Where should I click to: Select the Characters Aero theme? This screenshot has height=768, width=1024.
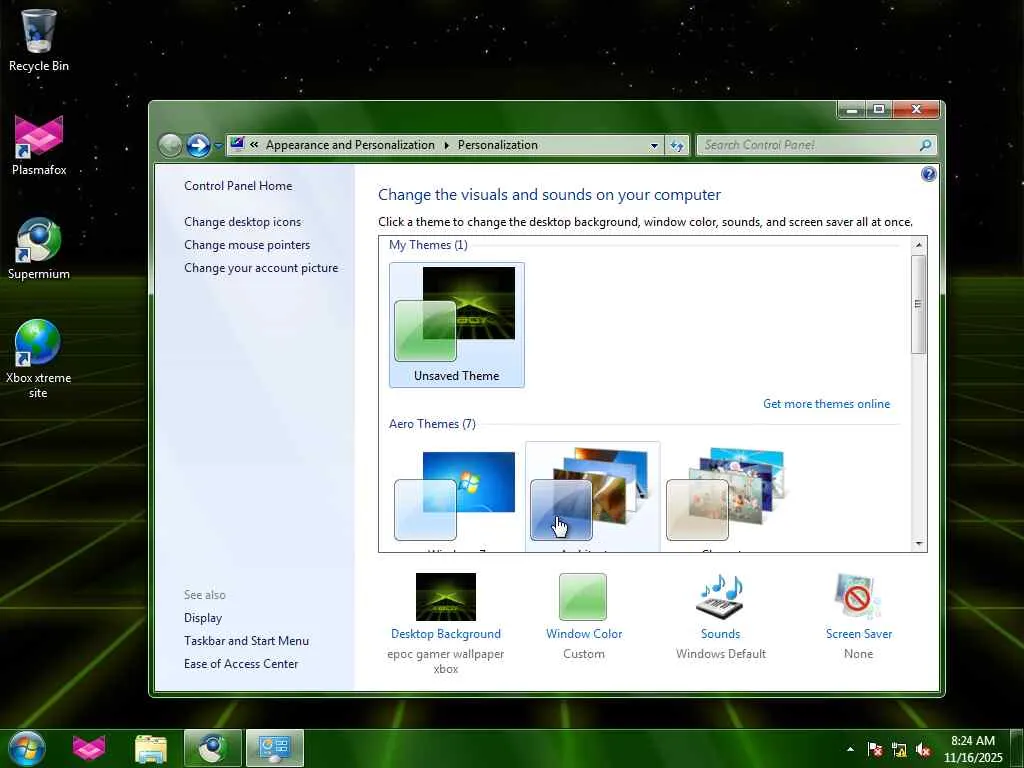[728, 496]
